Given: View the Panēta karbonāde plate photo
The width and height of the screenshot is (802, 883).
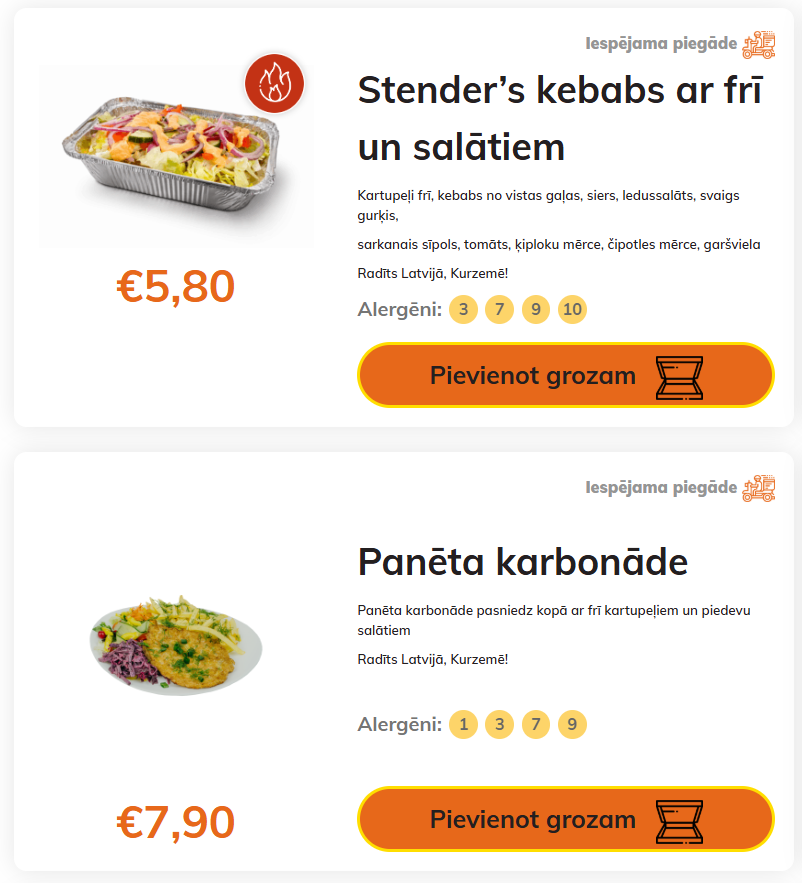Looking at the screenshot, I should click(176, 644).
